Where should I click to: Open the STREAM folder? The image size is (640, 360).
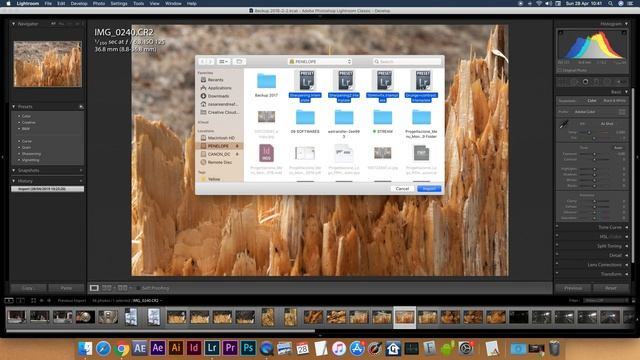tap(382, 117)
